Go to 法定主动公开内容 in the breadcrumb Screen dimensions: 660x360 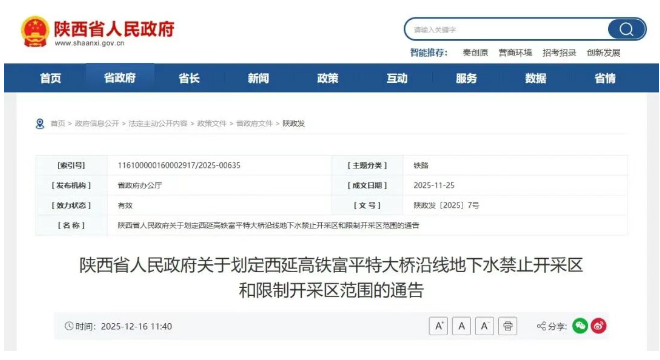(158, 123)
